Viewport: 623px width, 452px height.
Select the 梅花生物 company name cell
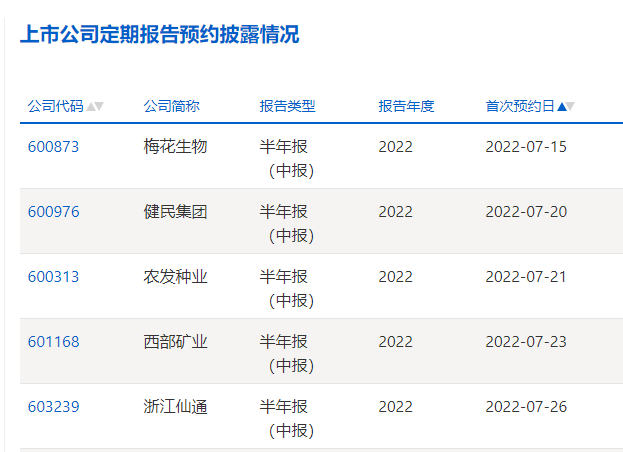tap(175, 147)
